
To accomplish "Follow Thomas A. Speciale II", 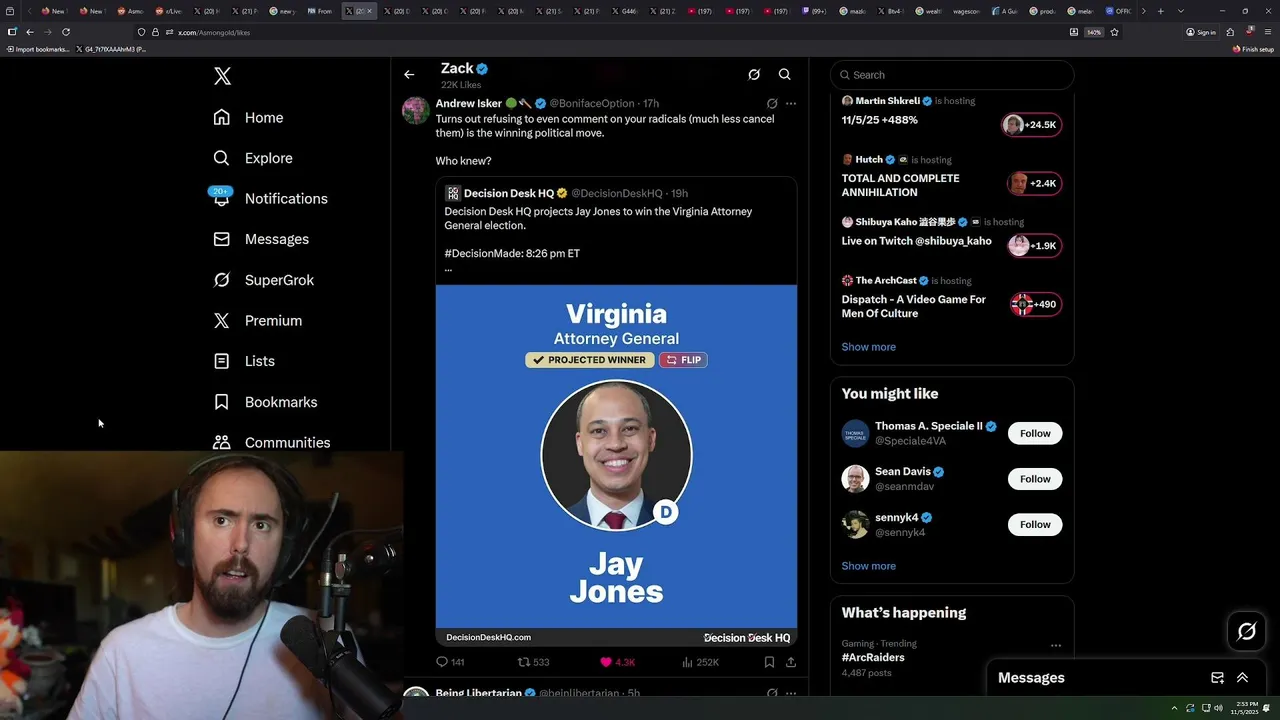I will tap(1035, 433).
